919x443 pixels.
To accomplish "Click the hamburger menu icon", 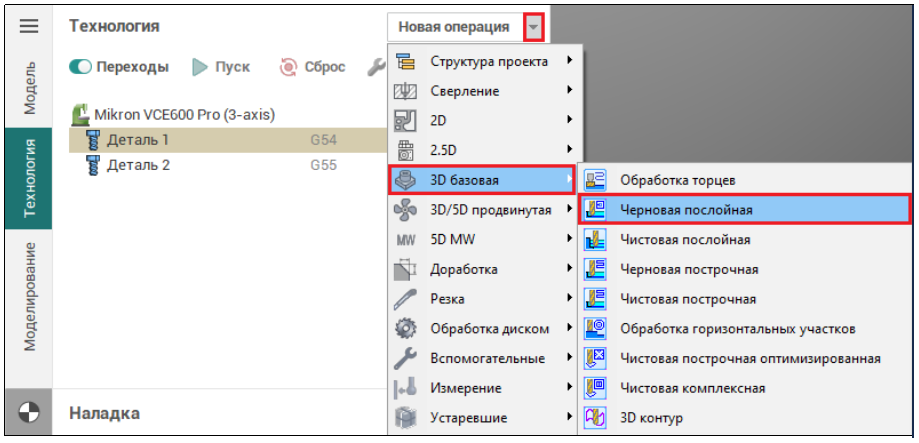I will click(x=29, y=26).
